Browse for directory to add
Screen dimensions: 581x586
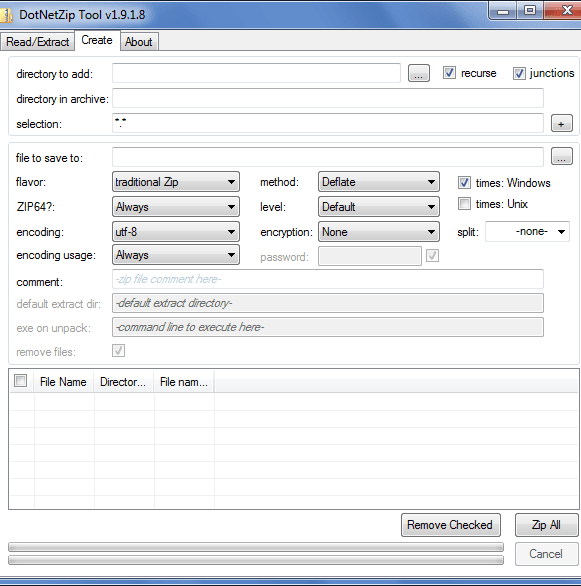418,73
